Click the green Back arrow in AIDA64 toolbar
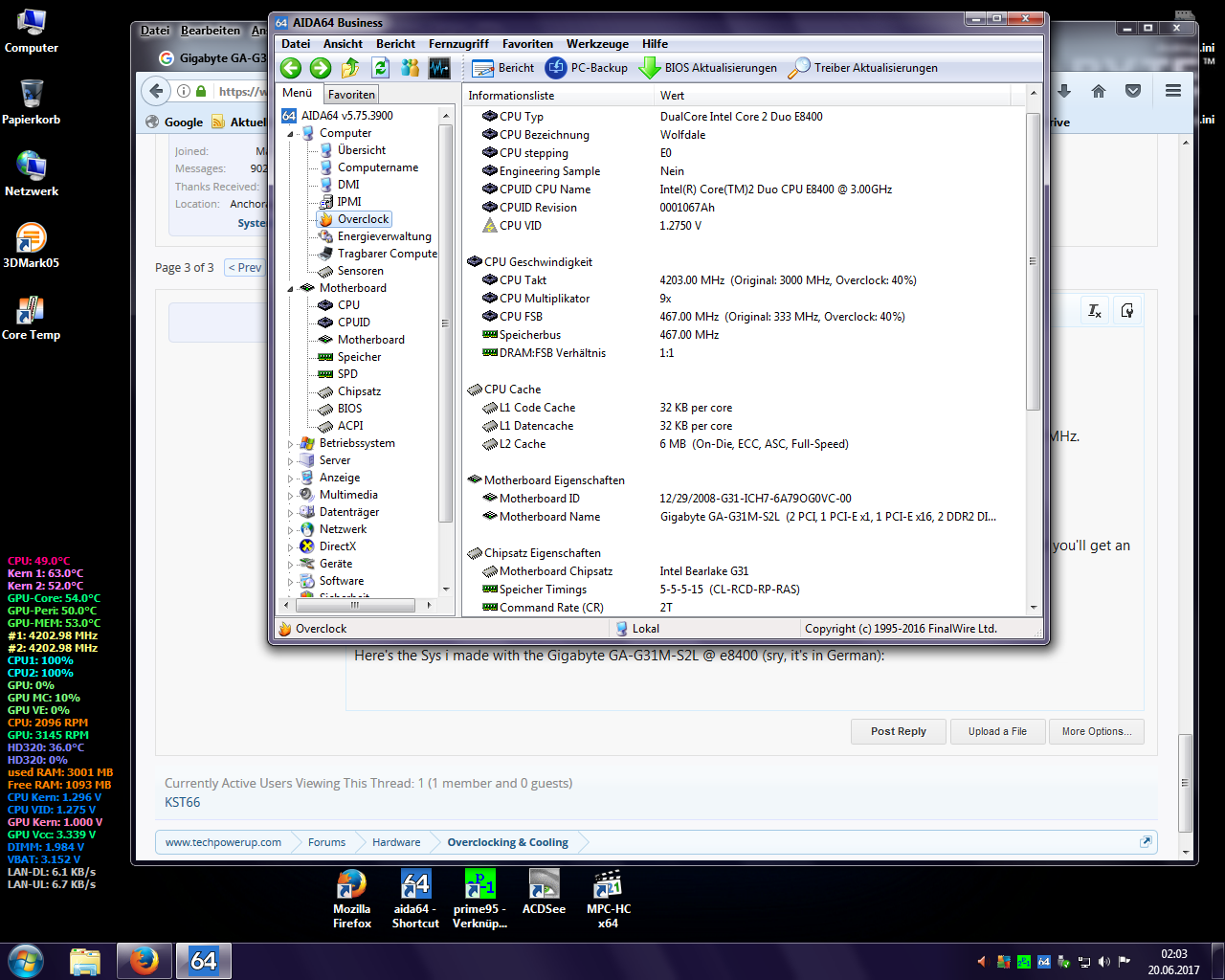The width and height of the screenshot is (1225, 980). click(x=291, y=68)
